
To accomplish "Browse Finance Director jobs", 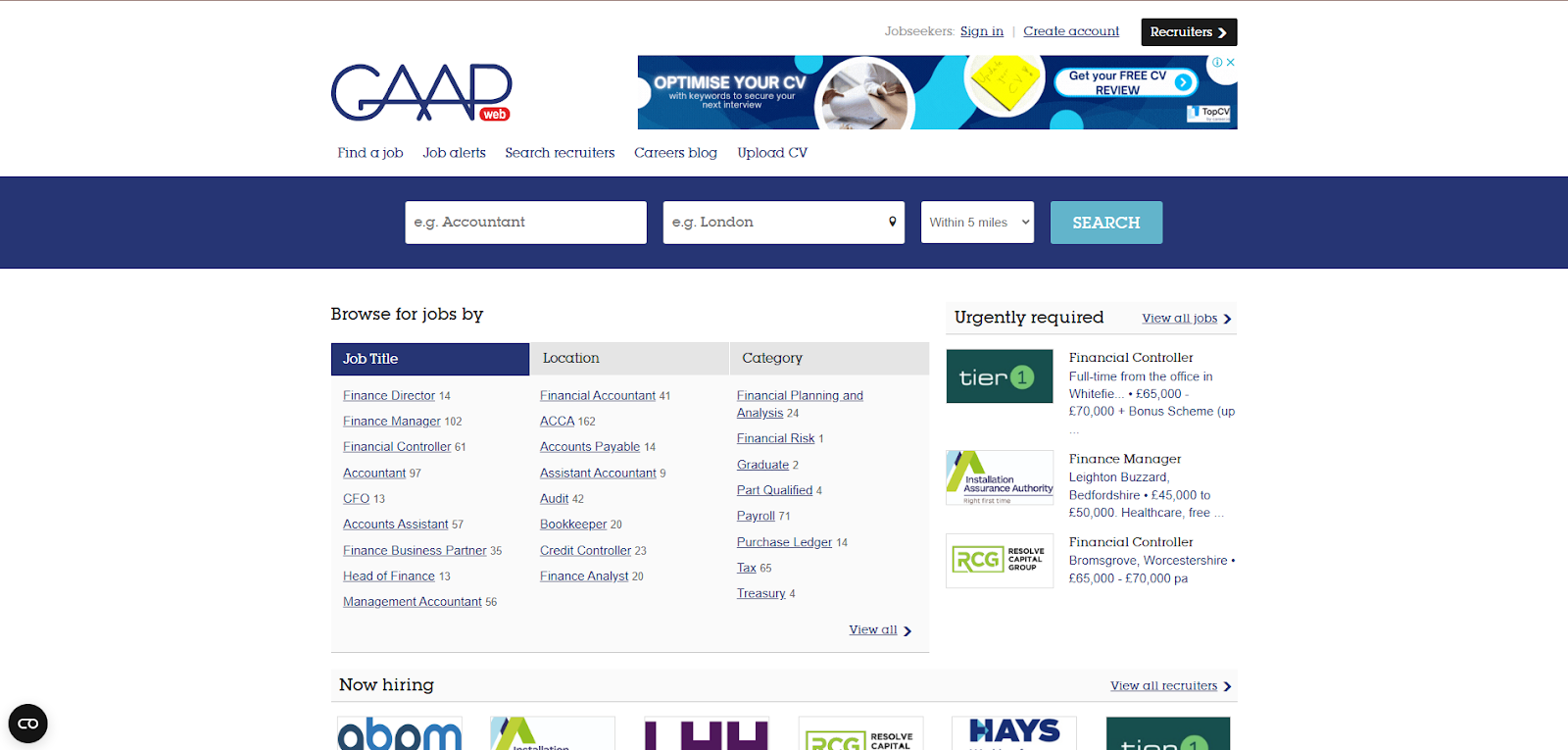I will point(389,396).
